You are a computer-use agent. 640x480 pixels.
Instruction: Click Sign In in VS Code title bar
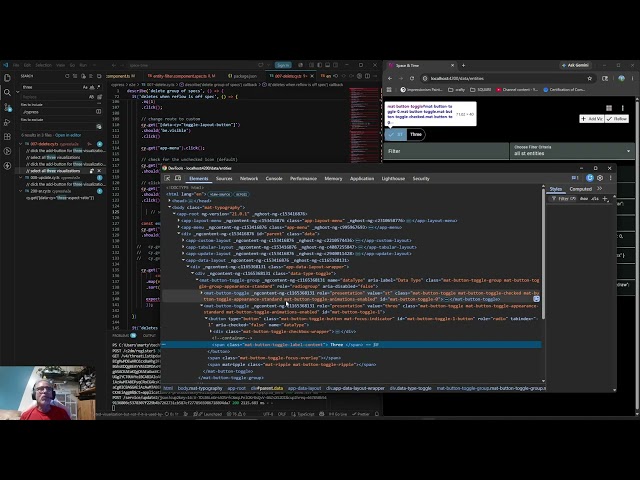point(283,65)
